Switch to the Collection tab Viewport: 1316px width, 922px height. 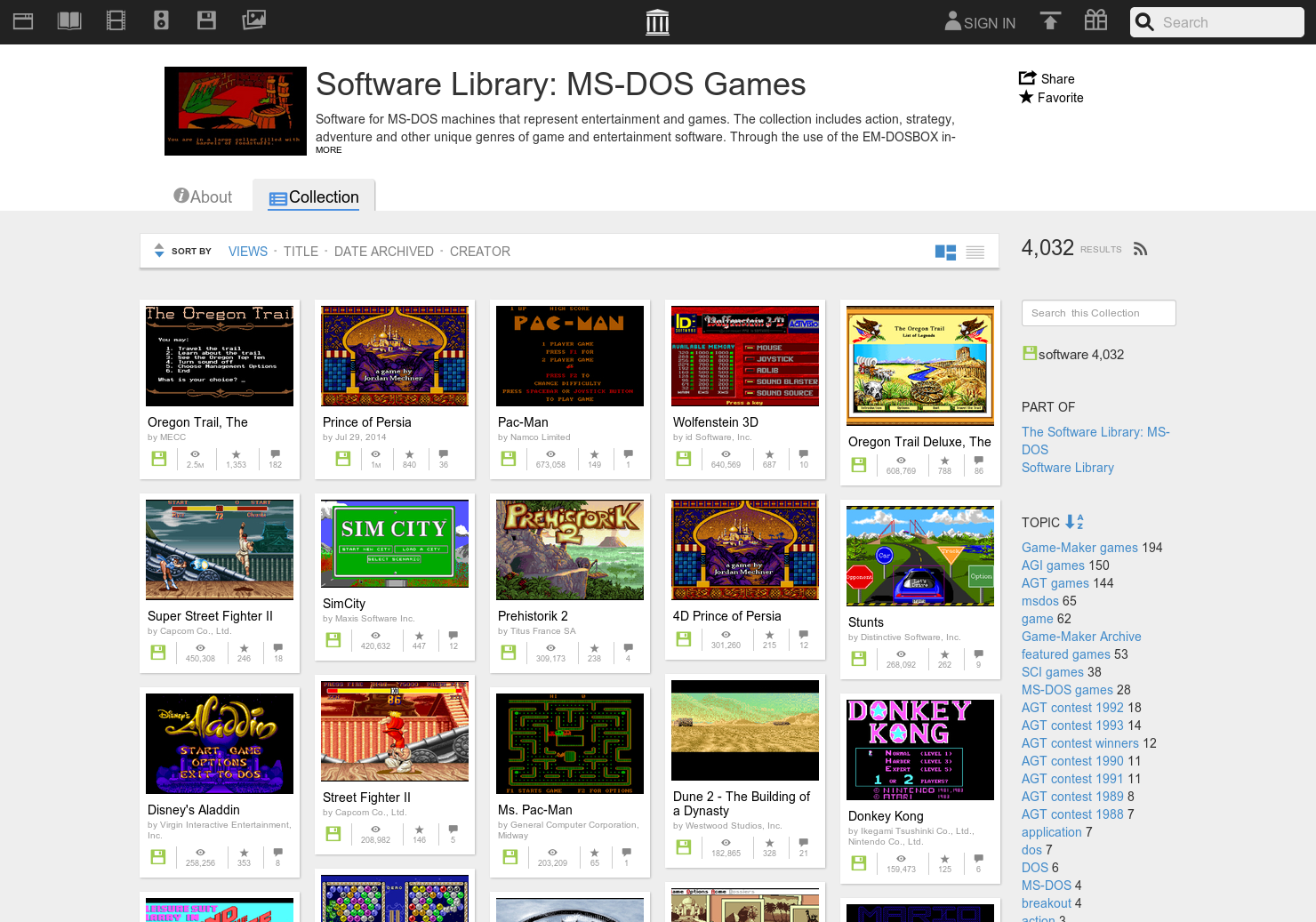314,196
